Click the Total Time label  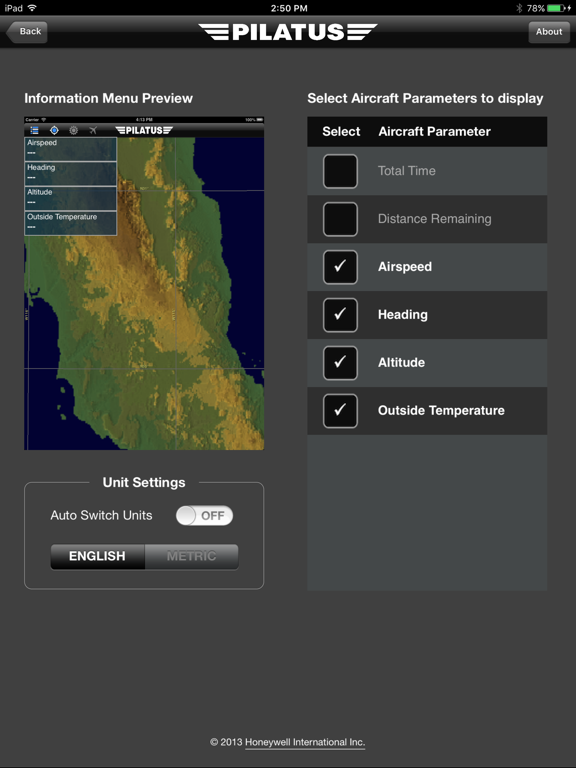[x=407, y=171]
